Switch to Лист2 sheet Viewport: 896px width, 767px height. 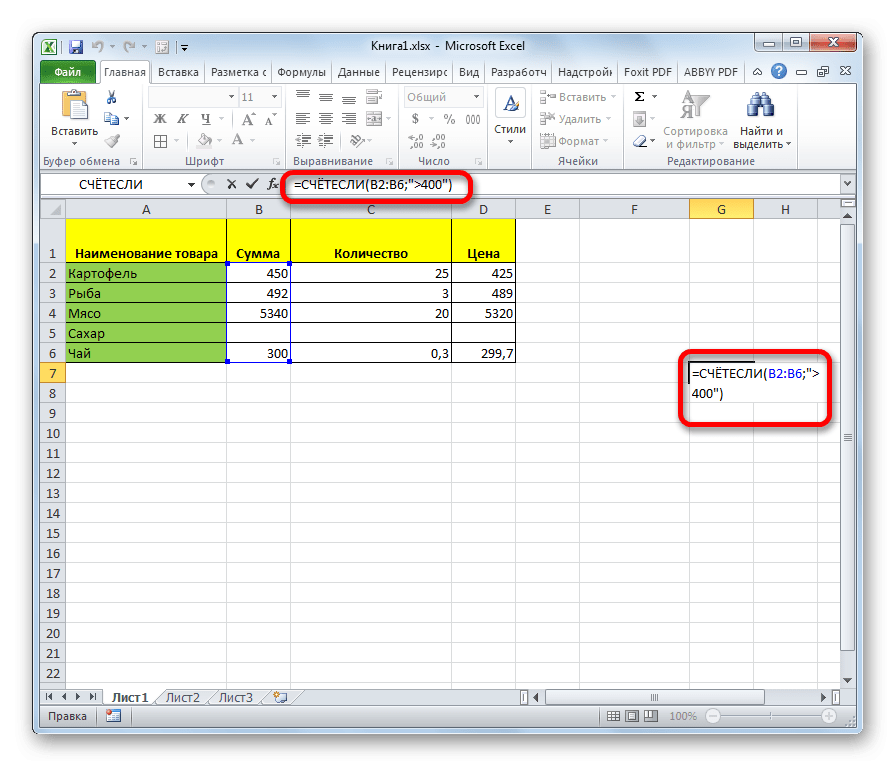pos(182,697)
